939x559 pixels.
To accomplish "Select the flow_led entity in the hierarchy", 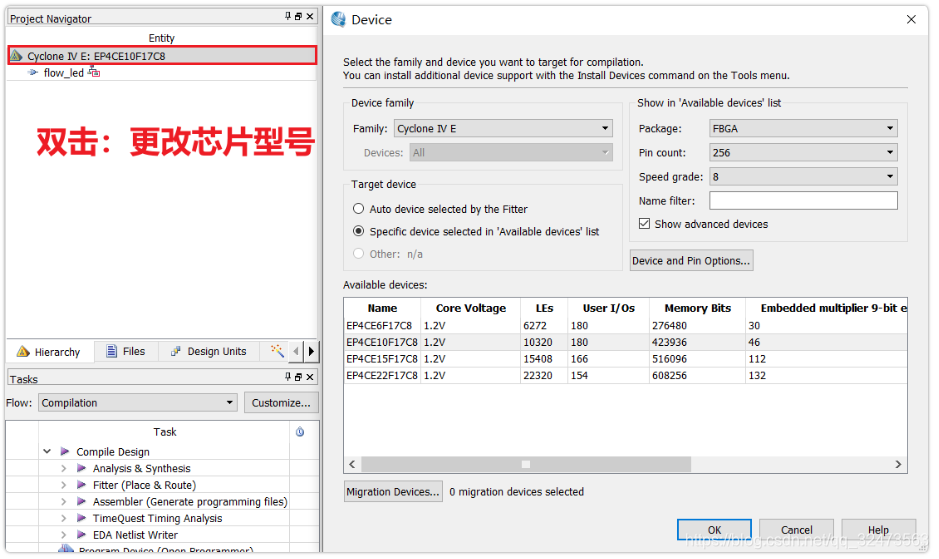I will coord(63,72).
